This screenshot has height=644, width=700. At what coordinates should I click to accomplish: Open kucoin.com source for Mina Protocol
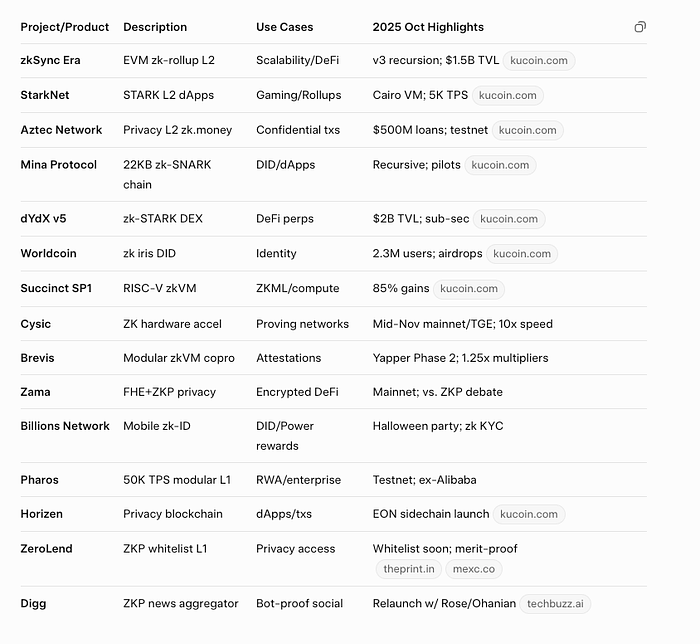point(500,165)
